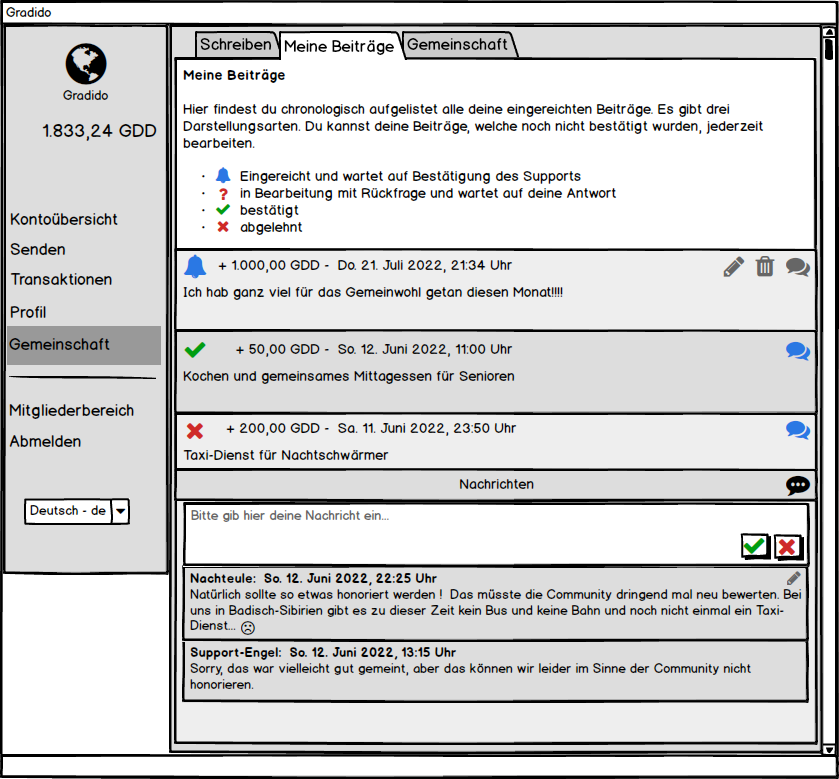Click the scrollbar down arrow

pyautogui.click(x=828, y=749)
